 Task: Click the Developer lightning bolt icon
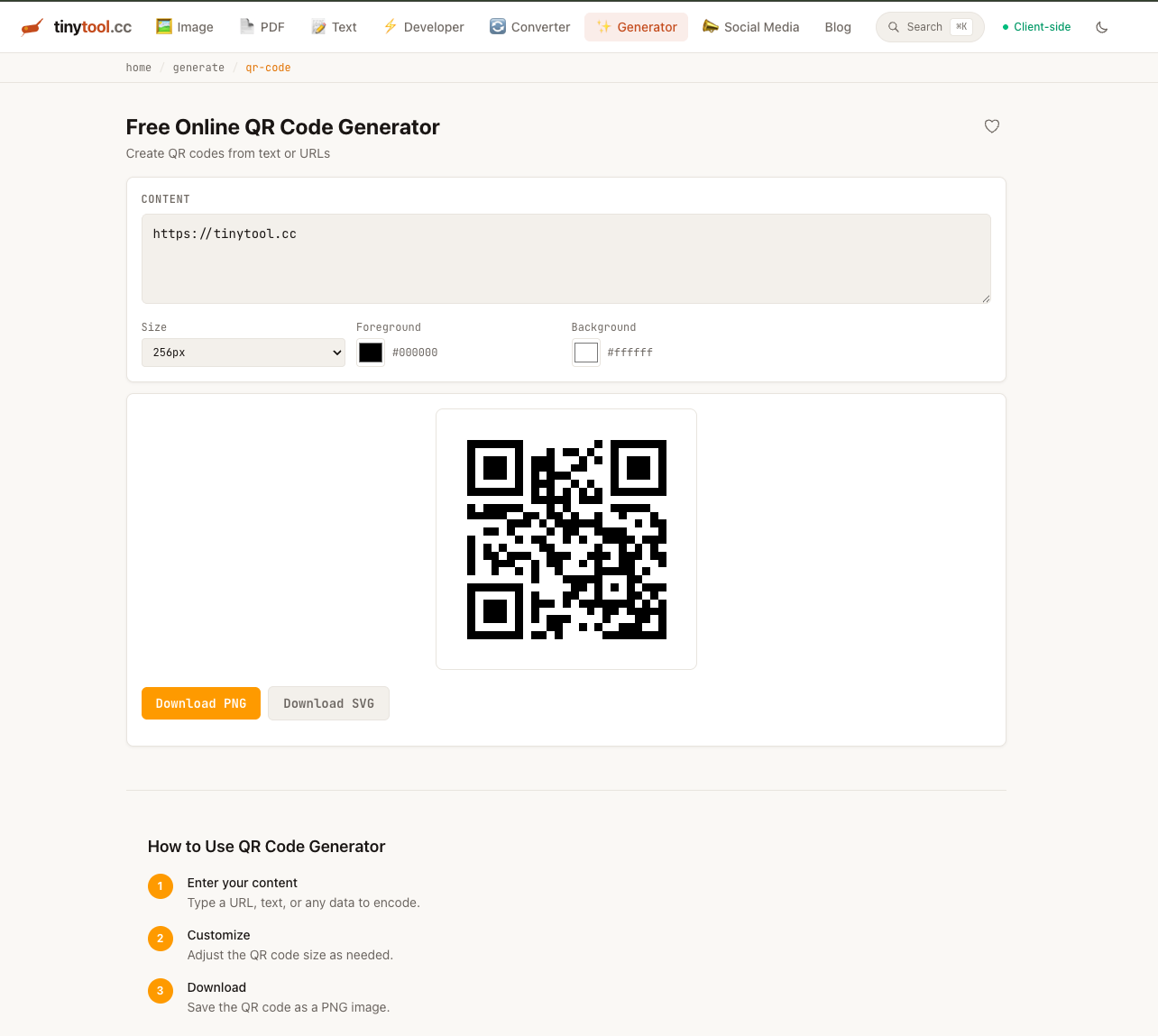pos(390,27)
